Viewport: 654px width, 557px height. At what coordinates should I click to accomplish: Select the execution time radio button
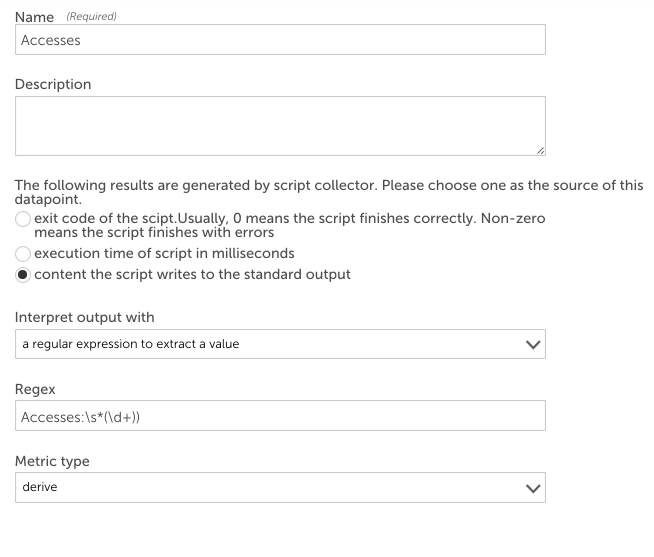coord(23,254)
